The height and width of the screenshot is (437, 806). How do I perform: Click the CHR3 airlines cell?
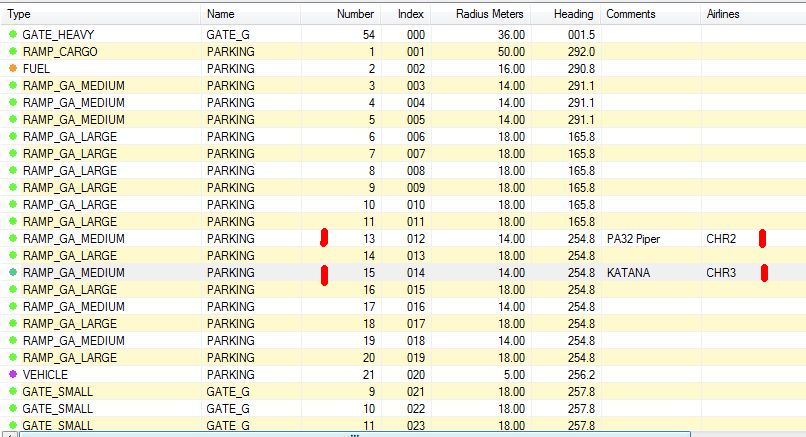pos(721,272)
